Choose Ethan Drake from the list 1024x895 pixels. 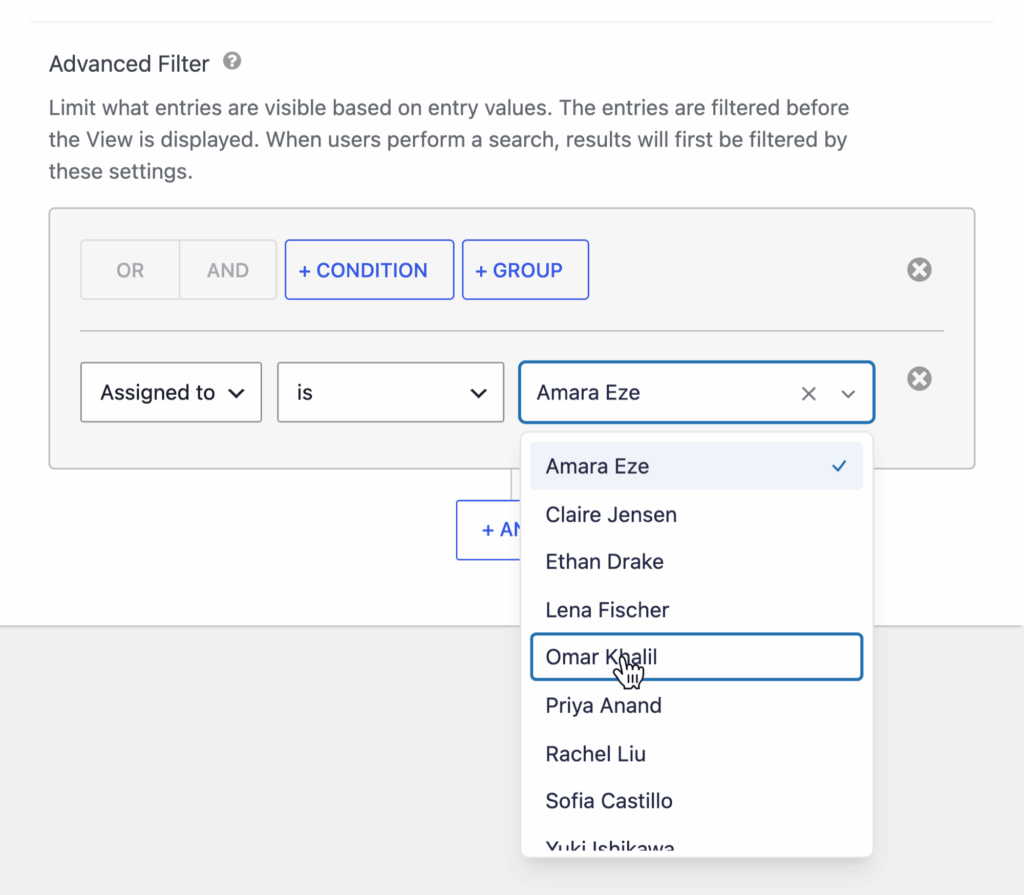(x=697, y=561)
